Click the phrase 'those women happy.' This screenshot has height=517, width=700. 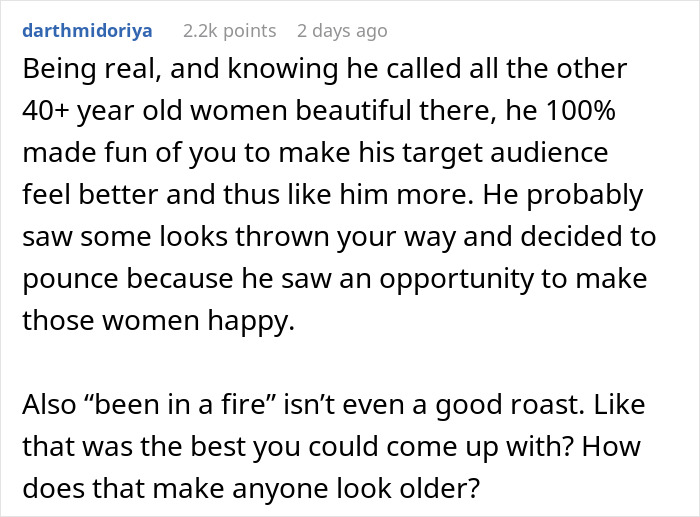point(158,321)
